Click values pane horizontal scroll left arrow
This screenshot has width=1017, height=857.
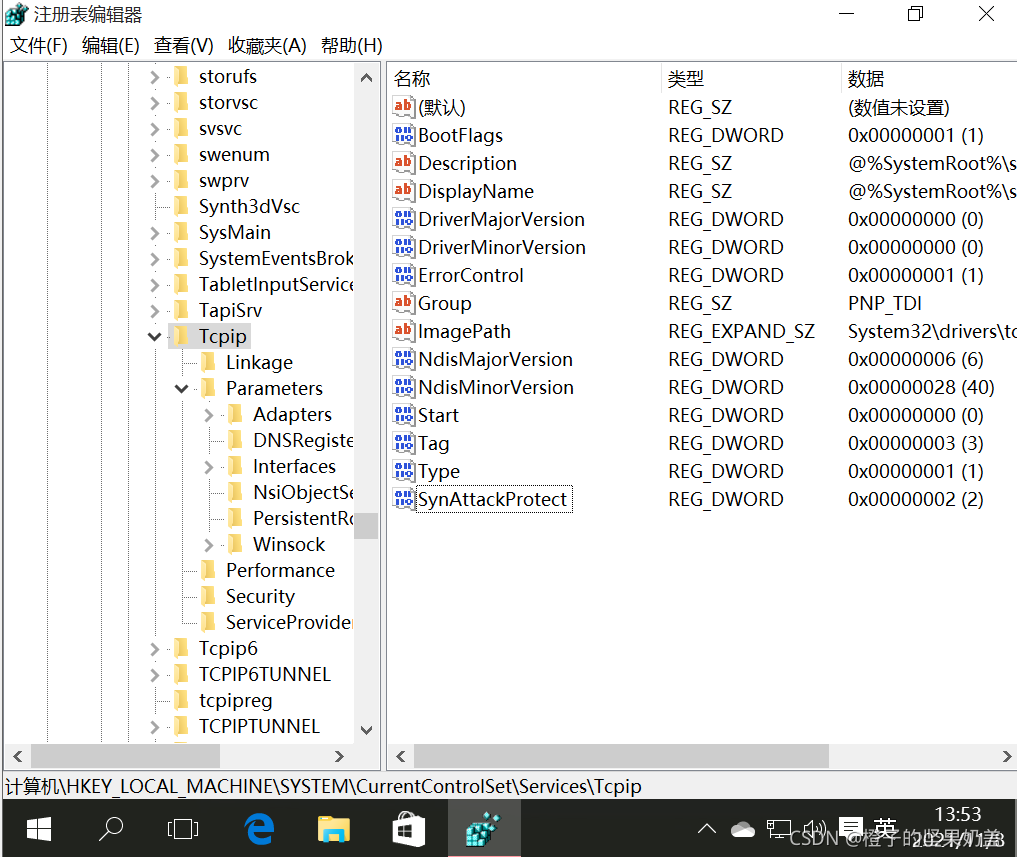tap(401, 756)
